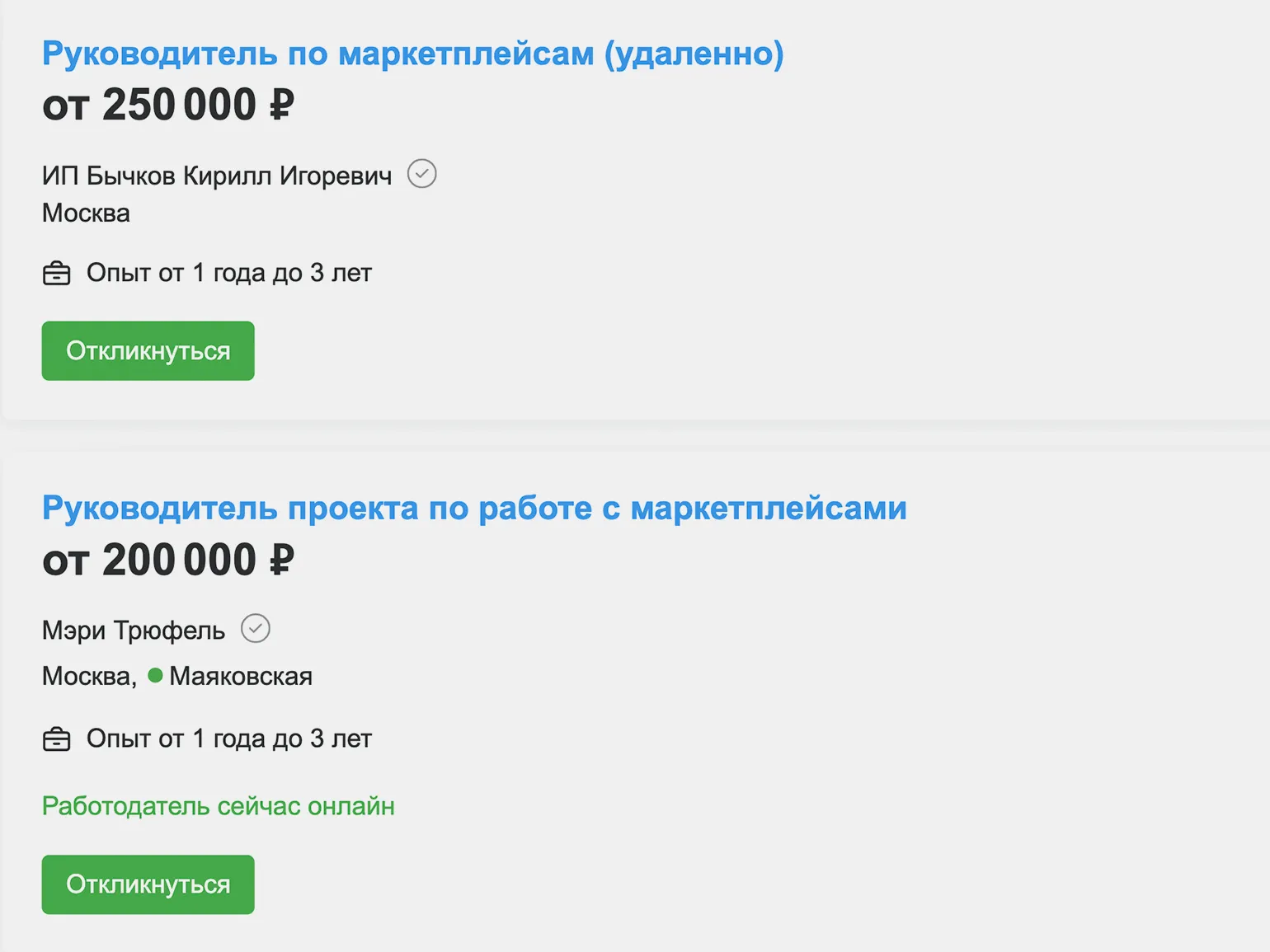Click verified checkmark next to Мэри Трюфель
Screen dimensions: 1270x952
256,629
